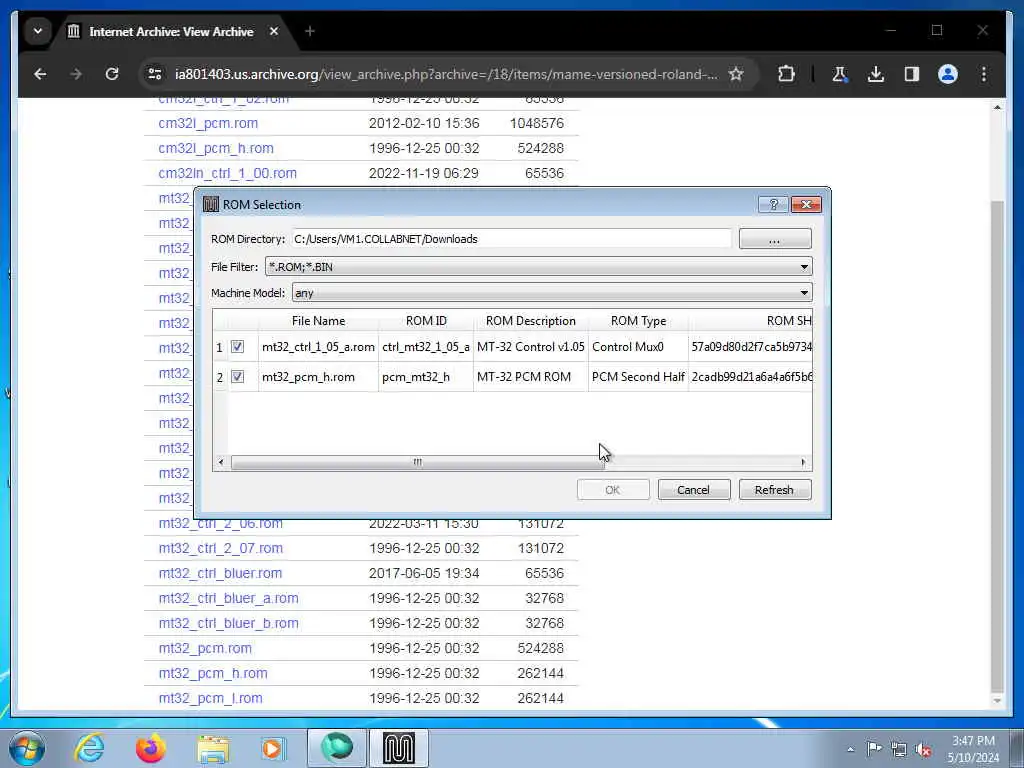Click the ROM Directory browse button
1024x768 pixels.
click(x=775, y=239)
